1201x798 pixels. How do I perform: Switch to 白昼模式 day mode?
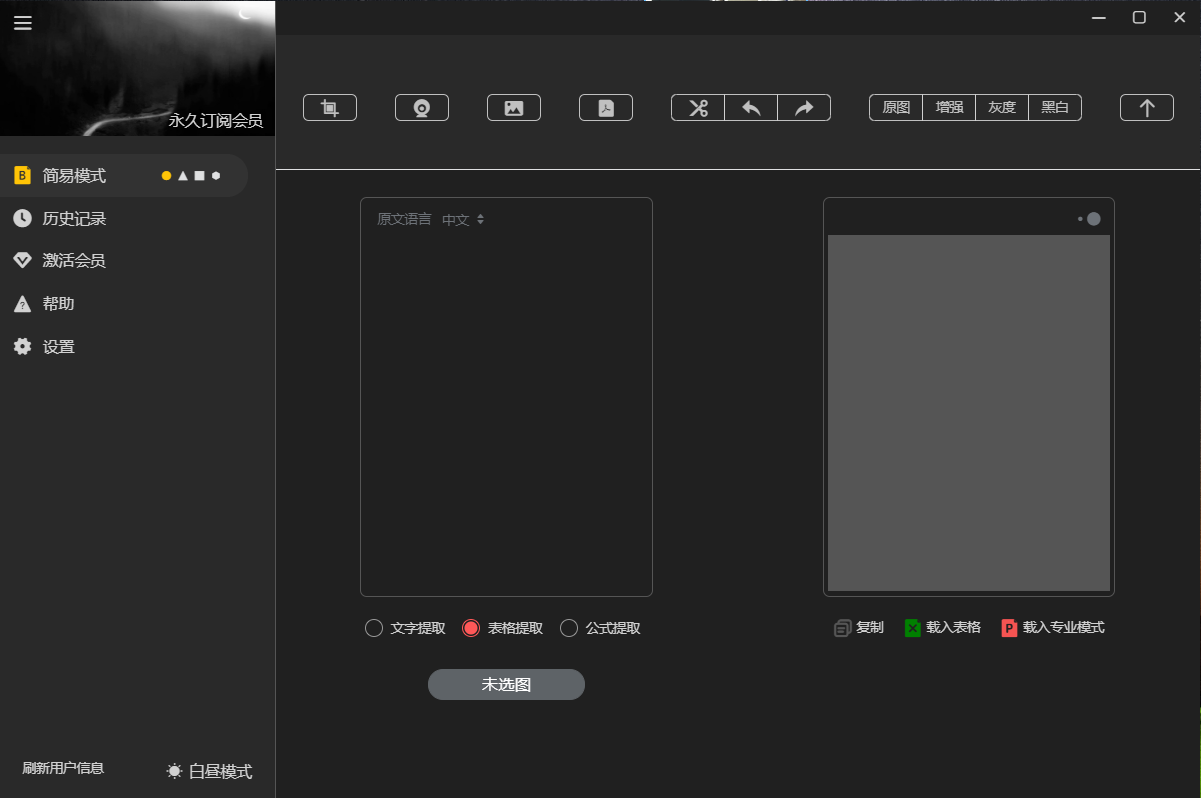(x=210, y=771)
